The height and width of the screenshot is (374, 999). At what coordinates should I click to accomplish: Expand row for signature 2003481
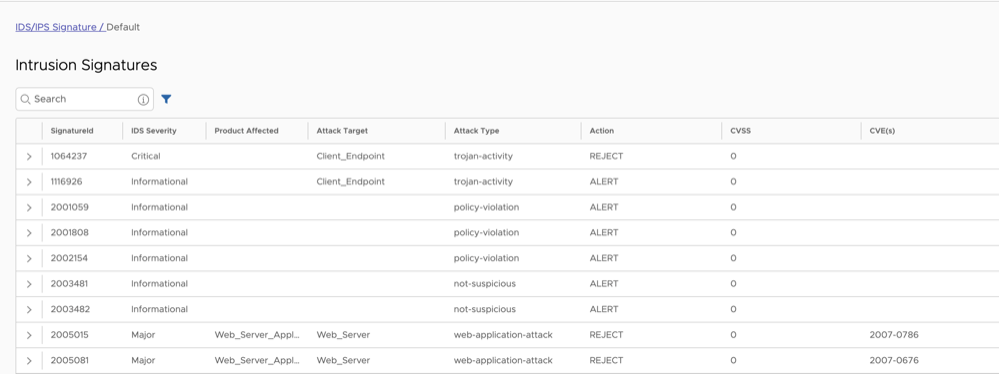(29, 284)
